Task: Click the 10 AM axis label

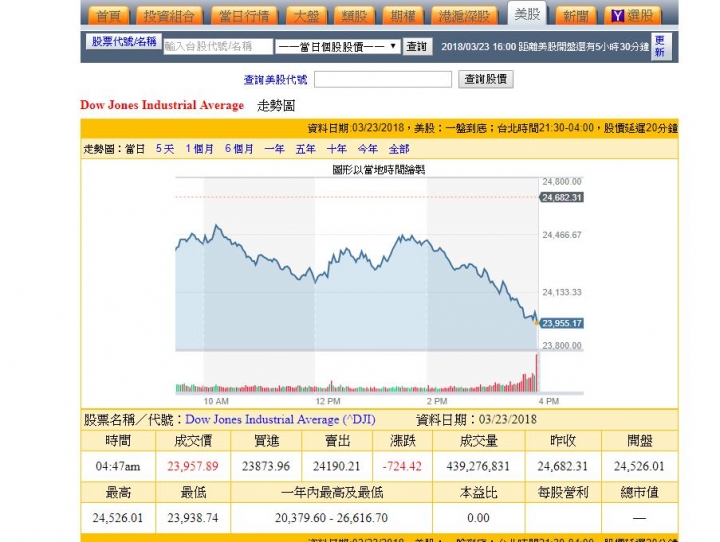Action: [x=216, y=401]
